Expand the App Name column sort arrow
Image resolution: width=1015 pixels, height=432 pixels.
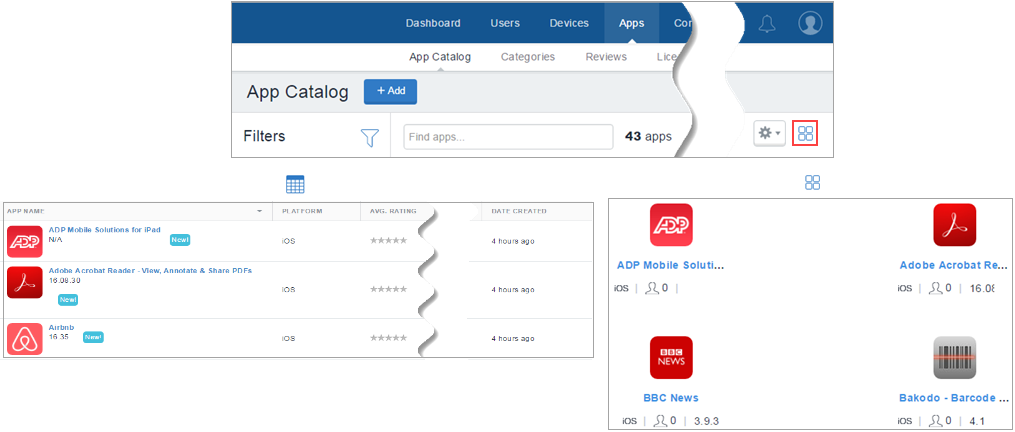pyautogui.click(x=261, y=212)
